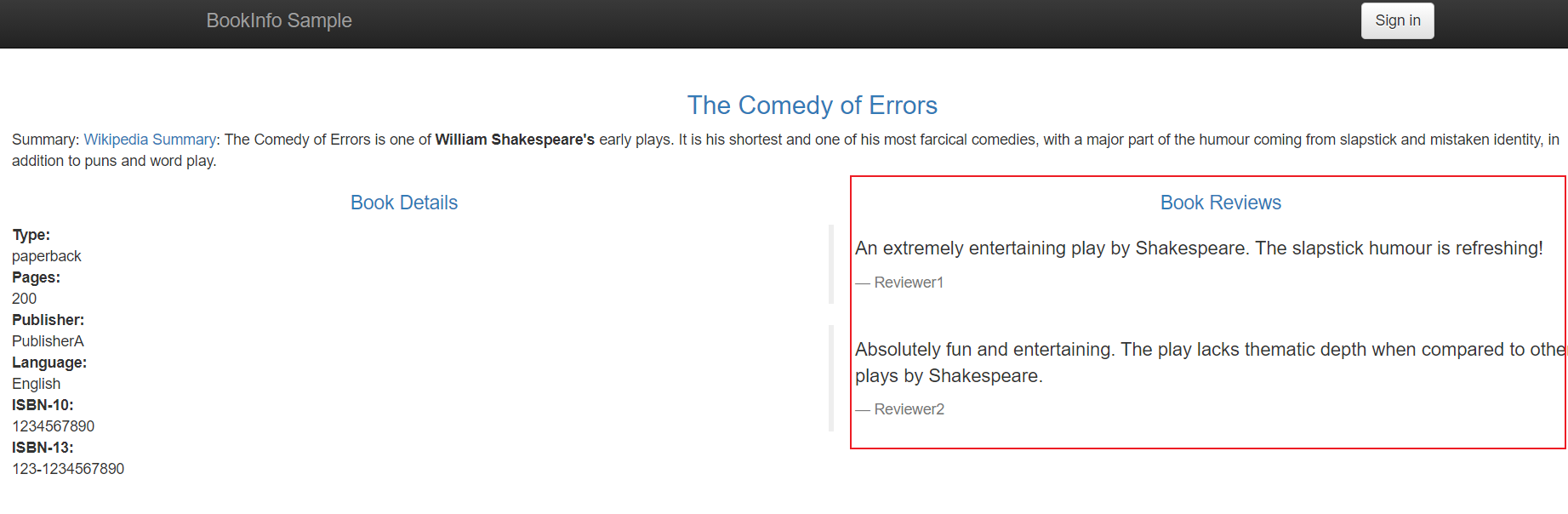Click the second review about thematic depth
Screen dimensions: 1568x514
[x=1210, y=363]
